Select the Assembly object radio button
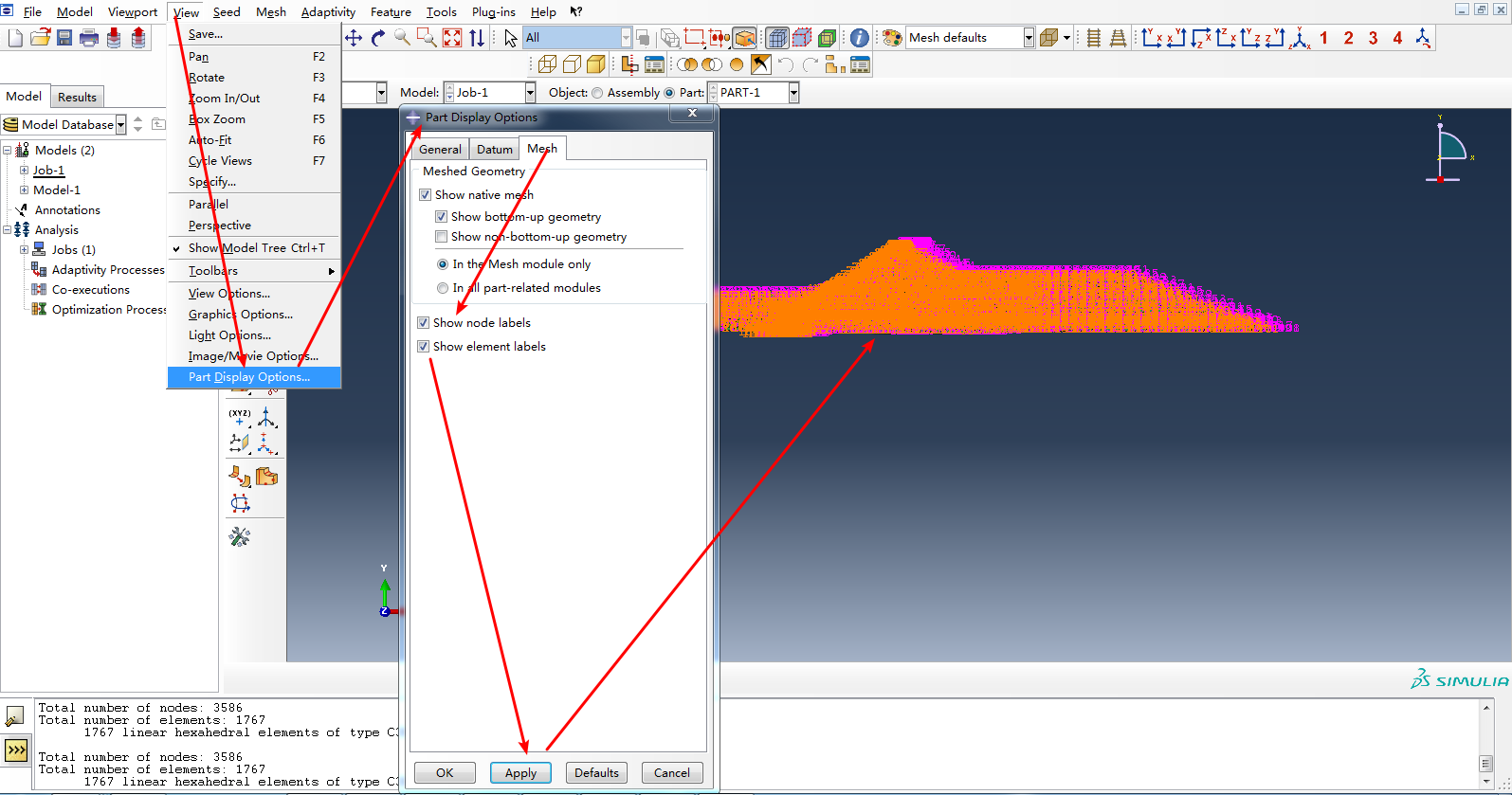Viewport: 1512px width, 795px height. click(x=597, y=93)
